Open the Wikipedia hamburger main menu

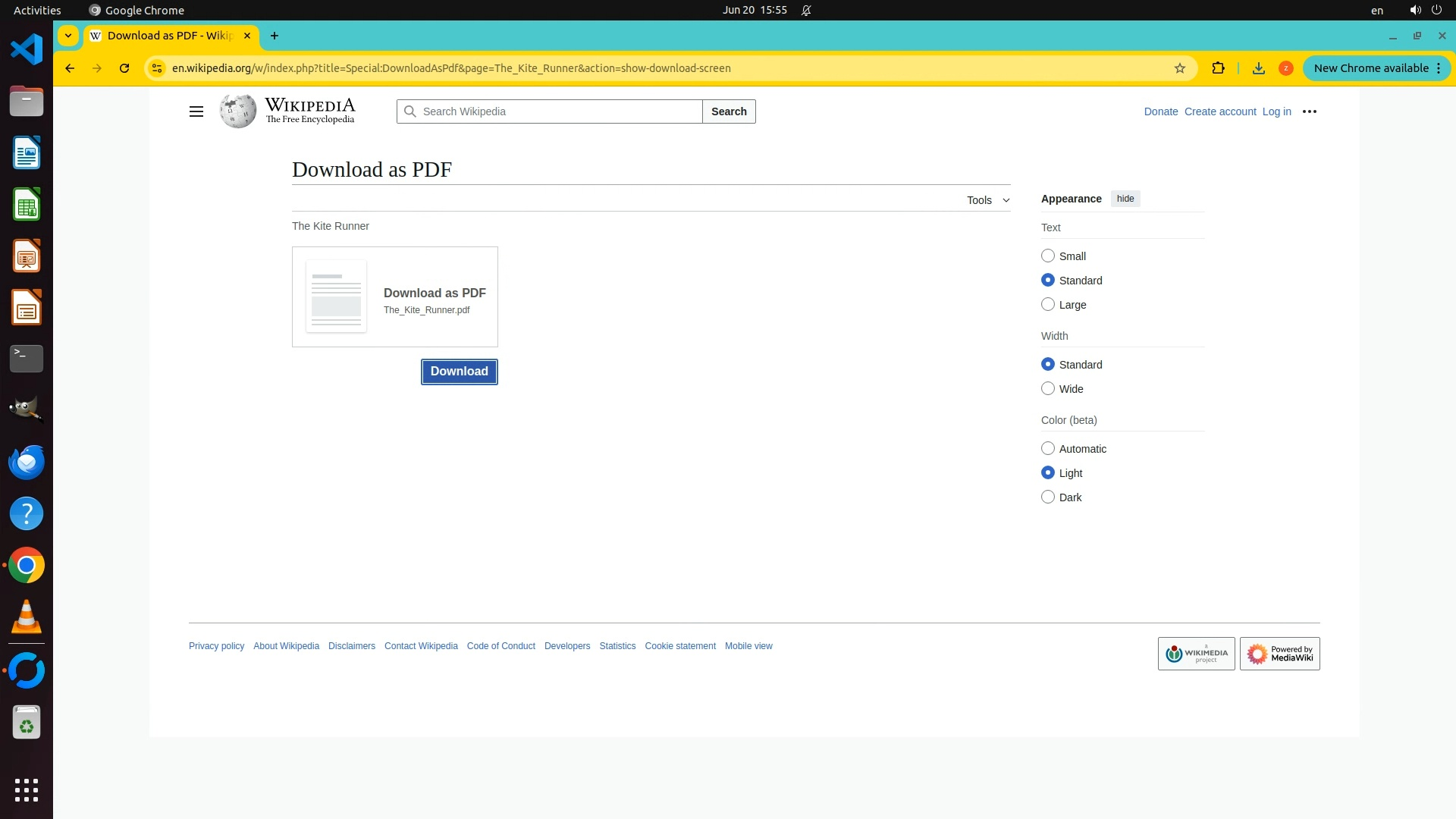pos(196,111)
